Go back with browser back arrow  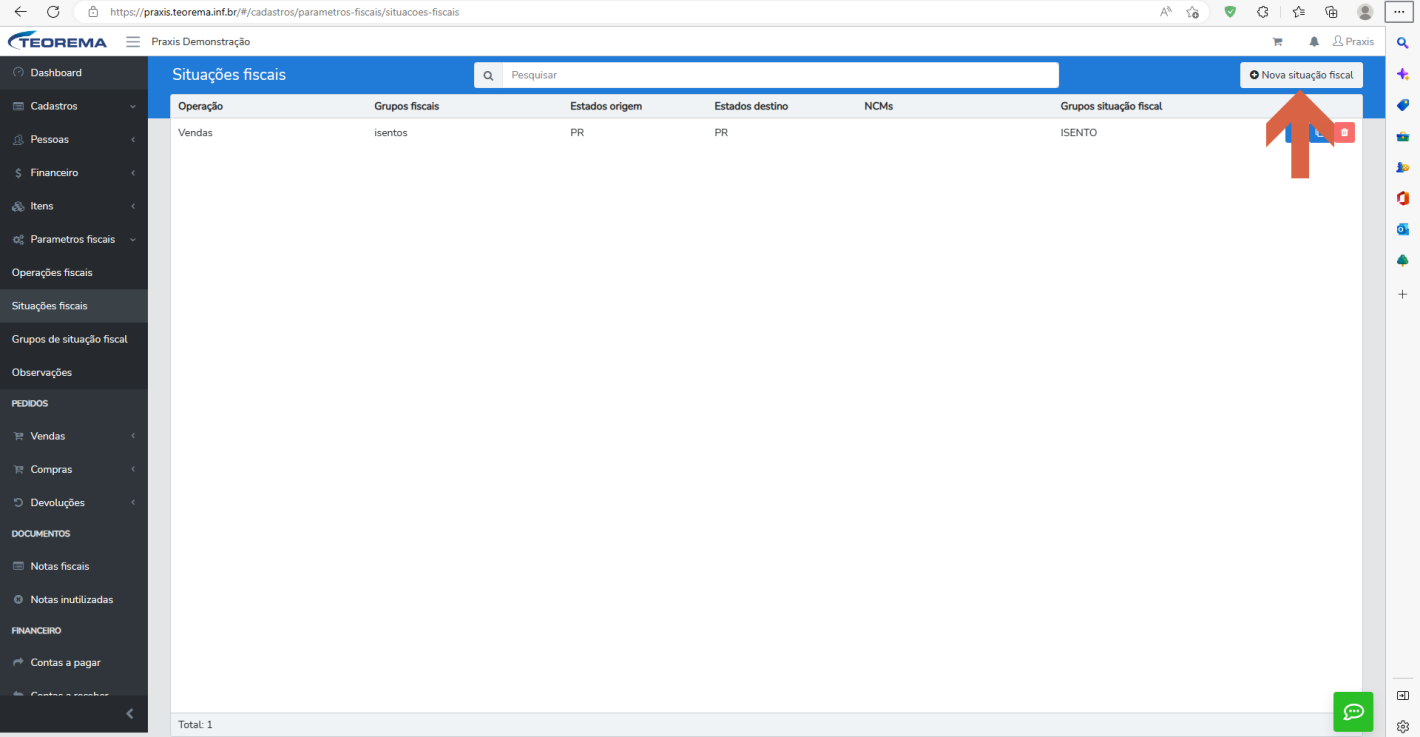(20, 12)
